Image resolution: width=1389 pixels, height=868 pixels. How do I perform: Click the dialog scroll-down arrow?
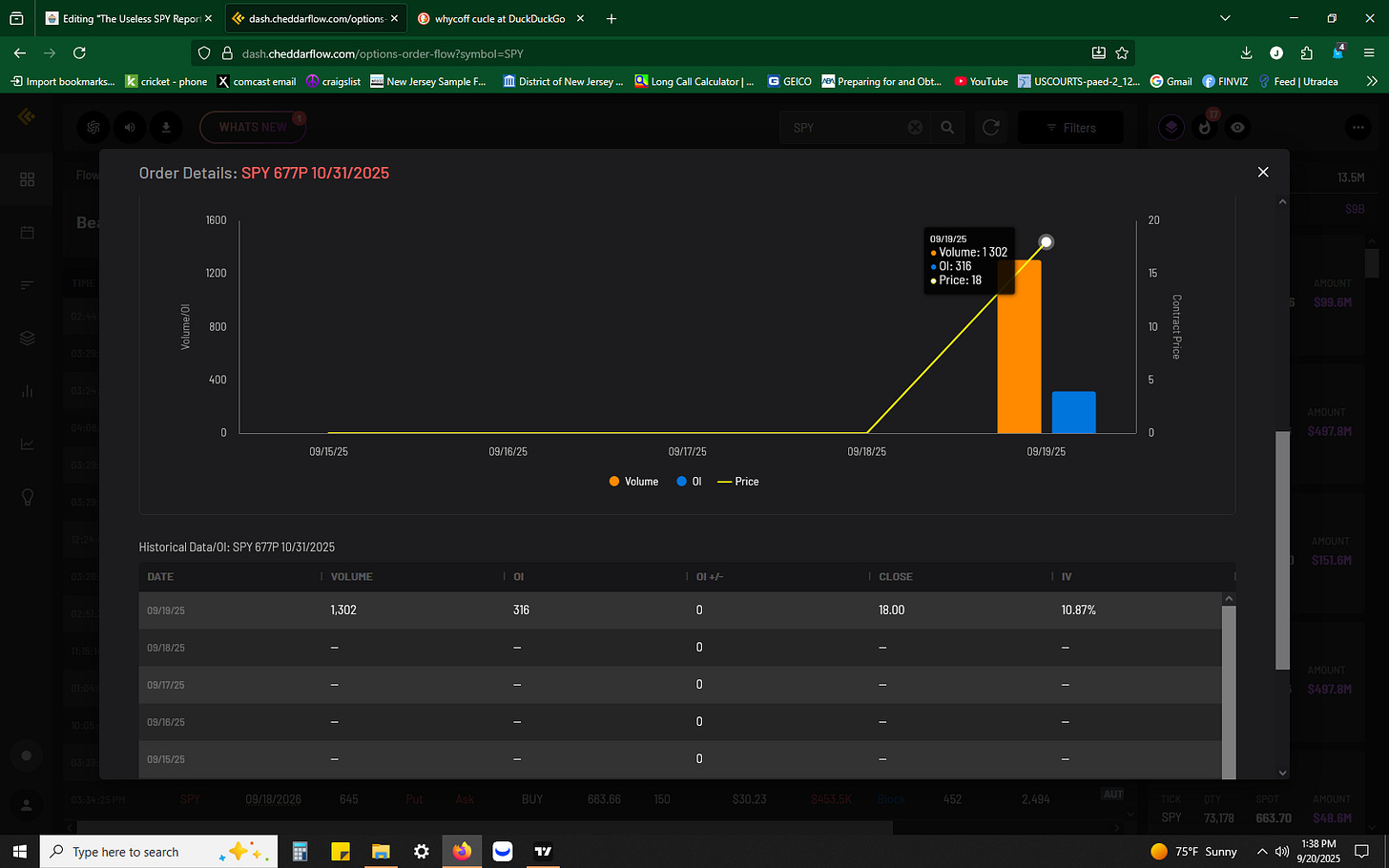coord(1282,773)
